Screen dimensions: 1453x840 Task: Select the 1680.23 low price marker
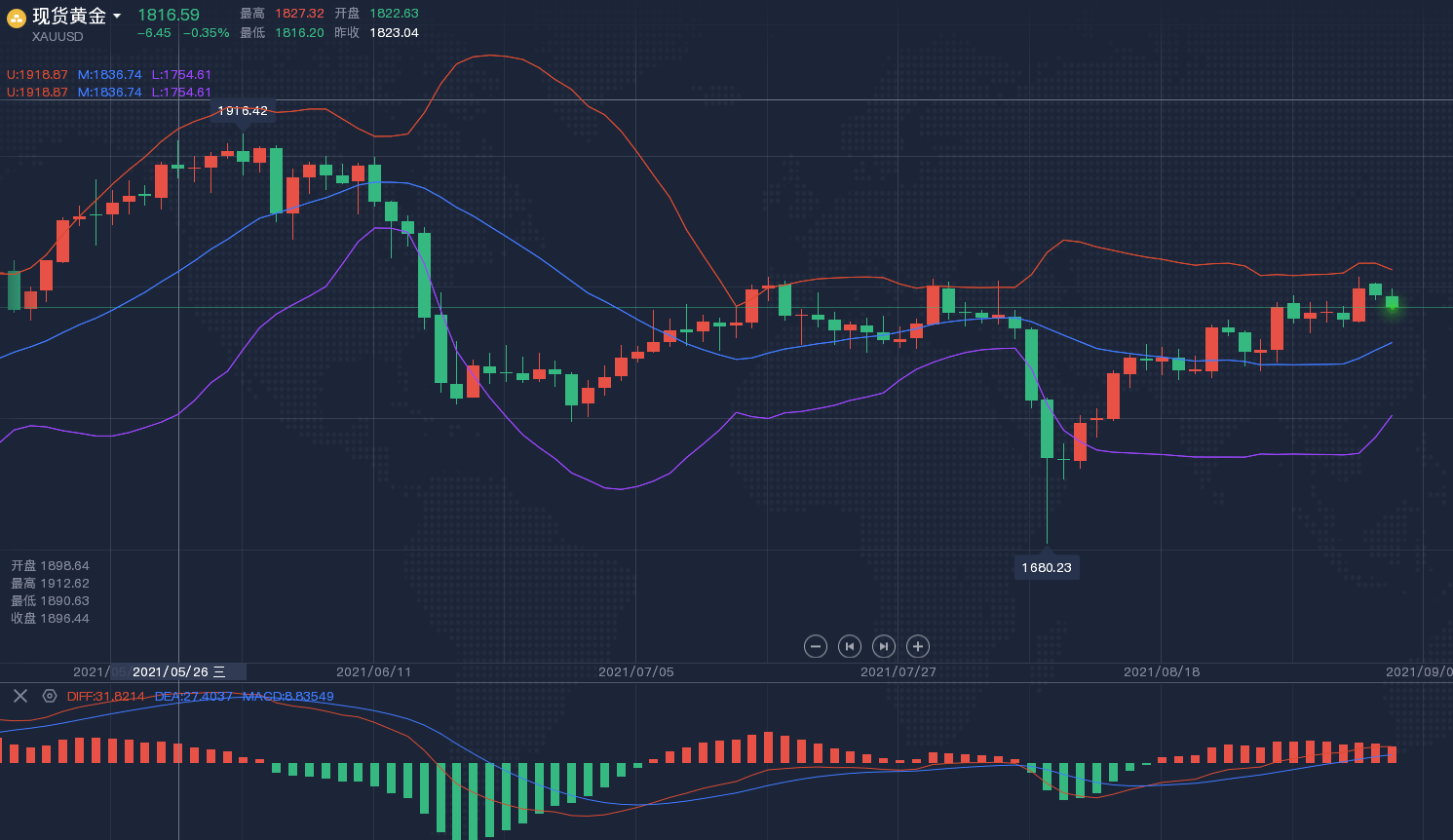pyautogui.click(x=1047, y=567)
